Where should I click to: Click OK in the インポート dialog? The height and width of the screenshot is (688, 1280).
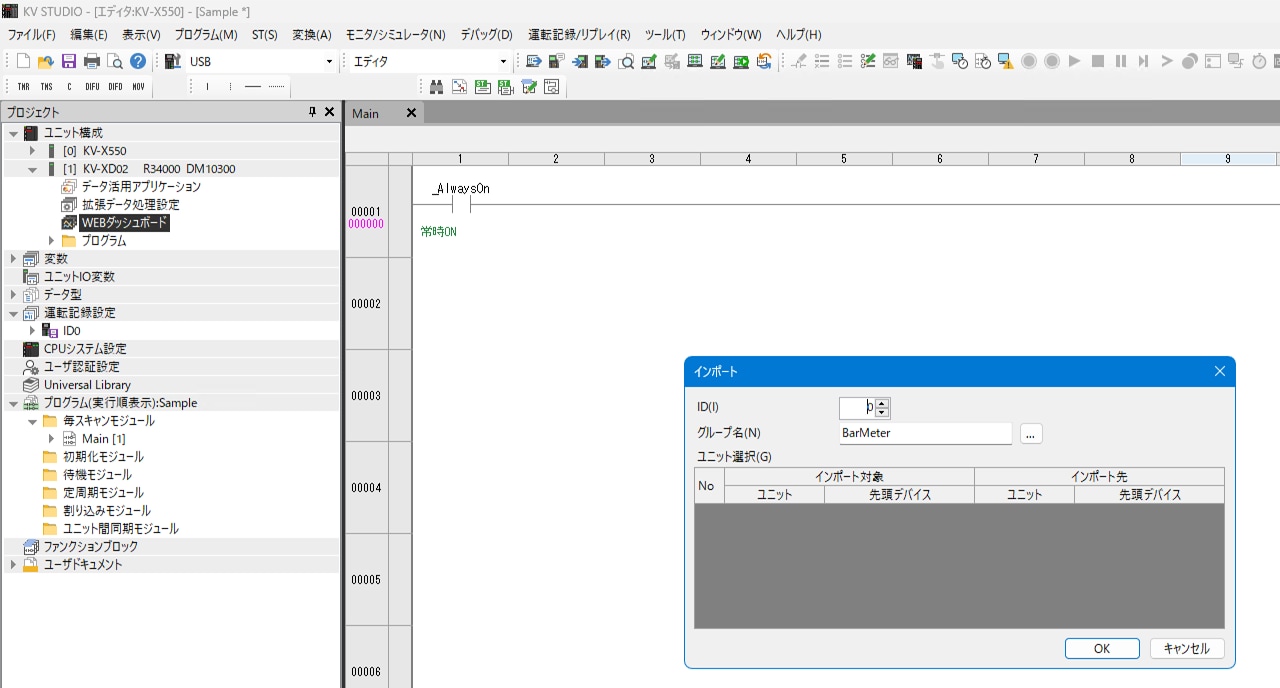click(1101, 649)
